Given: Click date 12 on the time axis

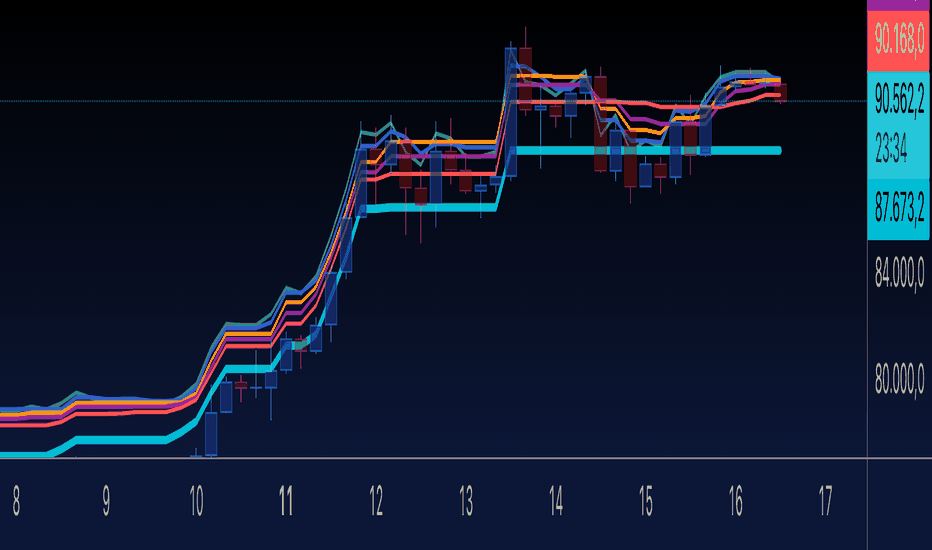Looking at the screenshot, I should click(x=376, y=501).
